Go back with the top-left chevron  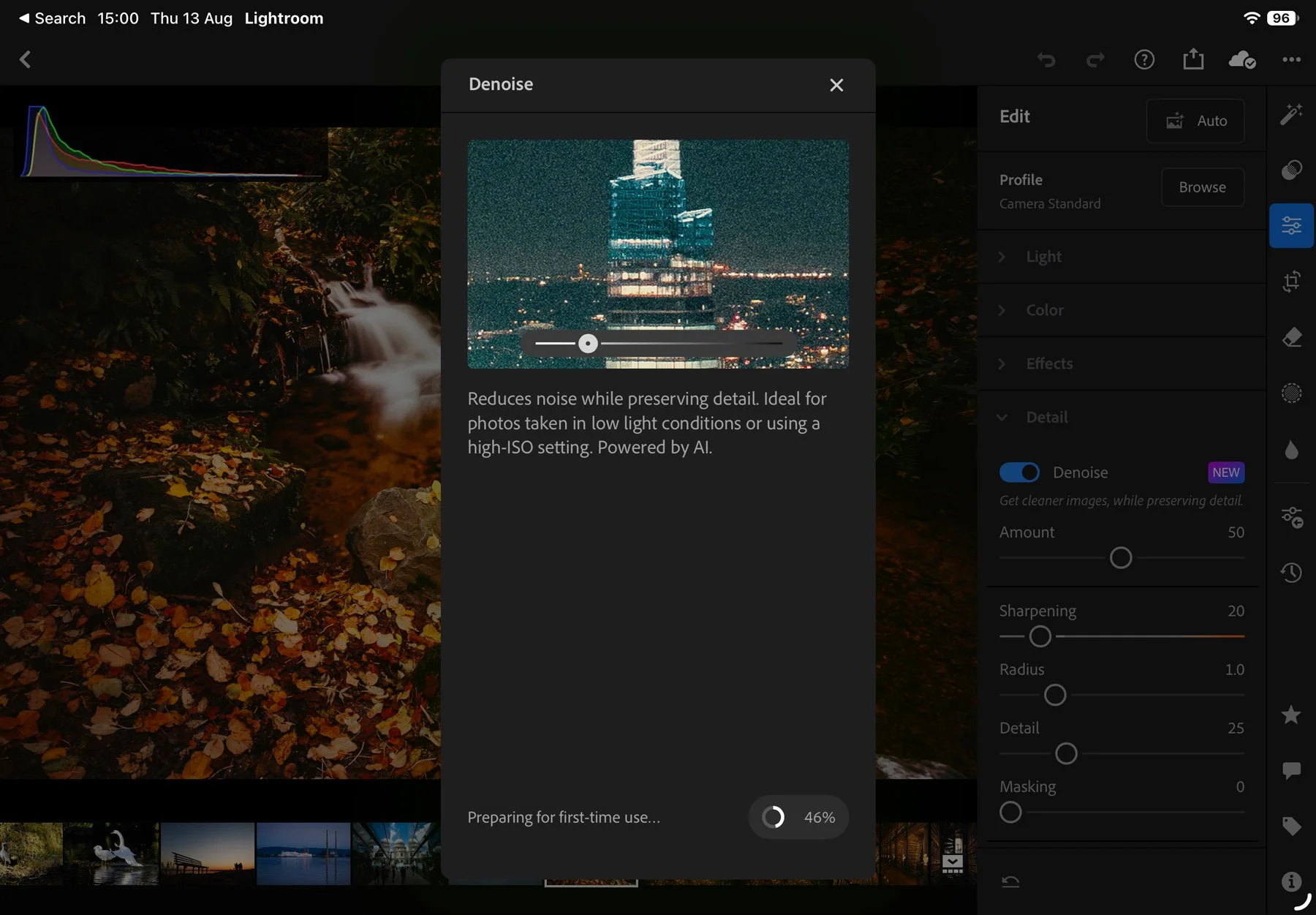(x=25, y=59)
